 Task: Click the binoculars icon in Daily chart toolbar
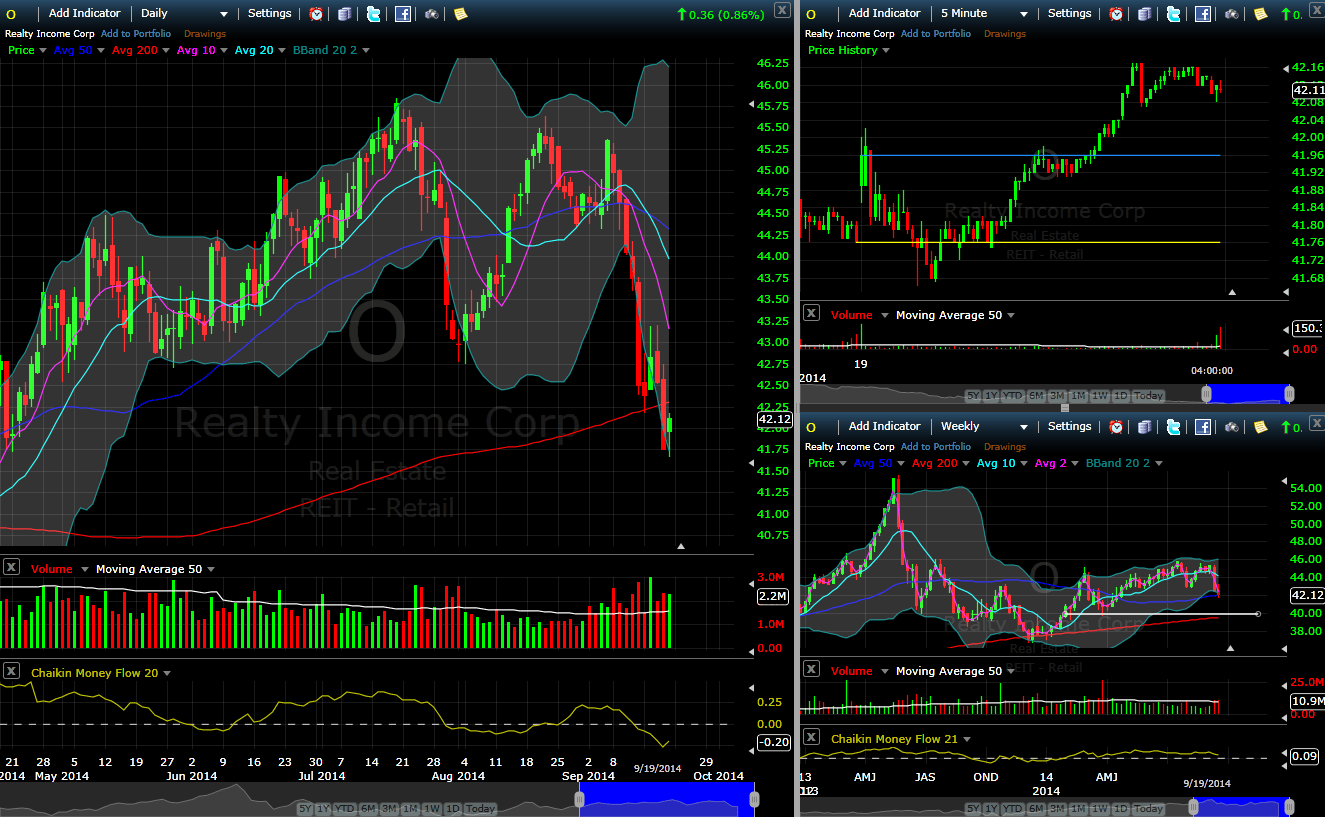(x=431, y=14)
